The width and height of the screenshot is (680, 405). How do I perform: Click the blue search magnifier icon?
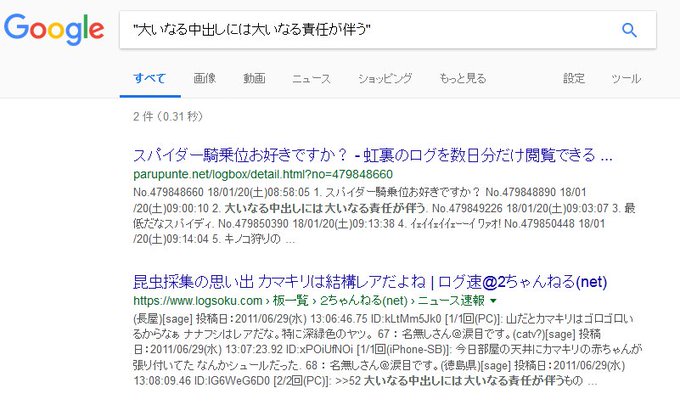[629, 30]
